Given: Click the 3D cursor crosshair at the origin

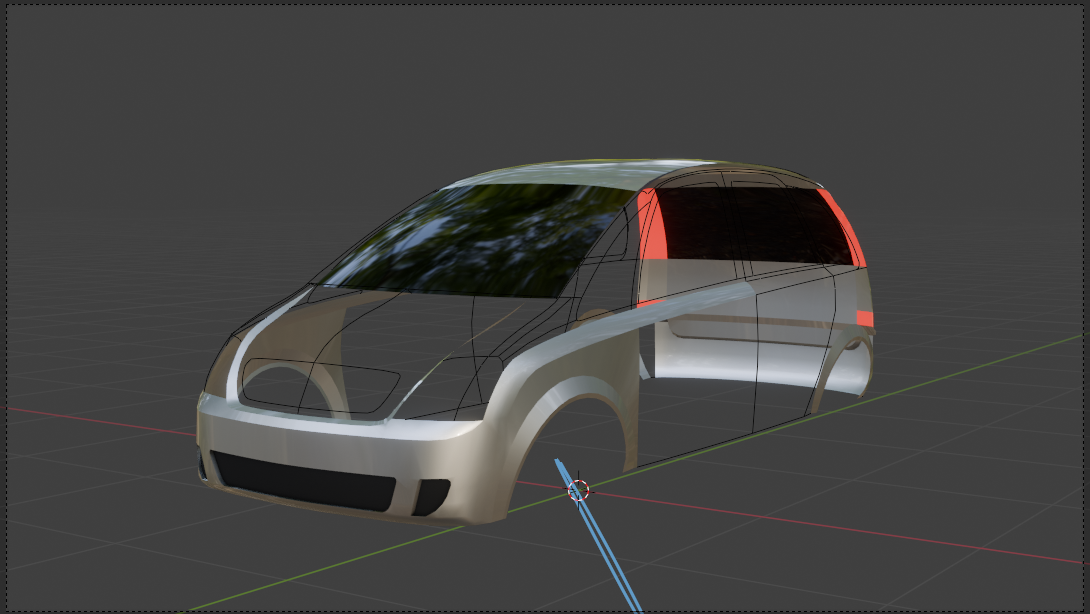Looking at the screenshot, I should [578, 490].
